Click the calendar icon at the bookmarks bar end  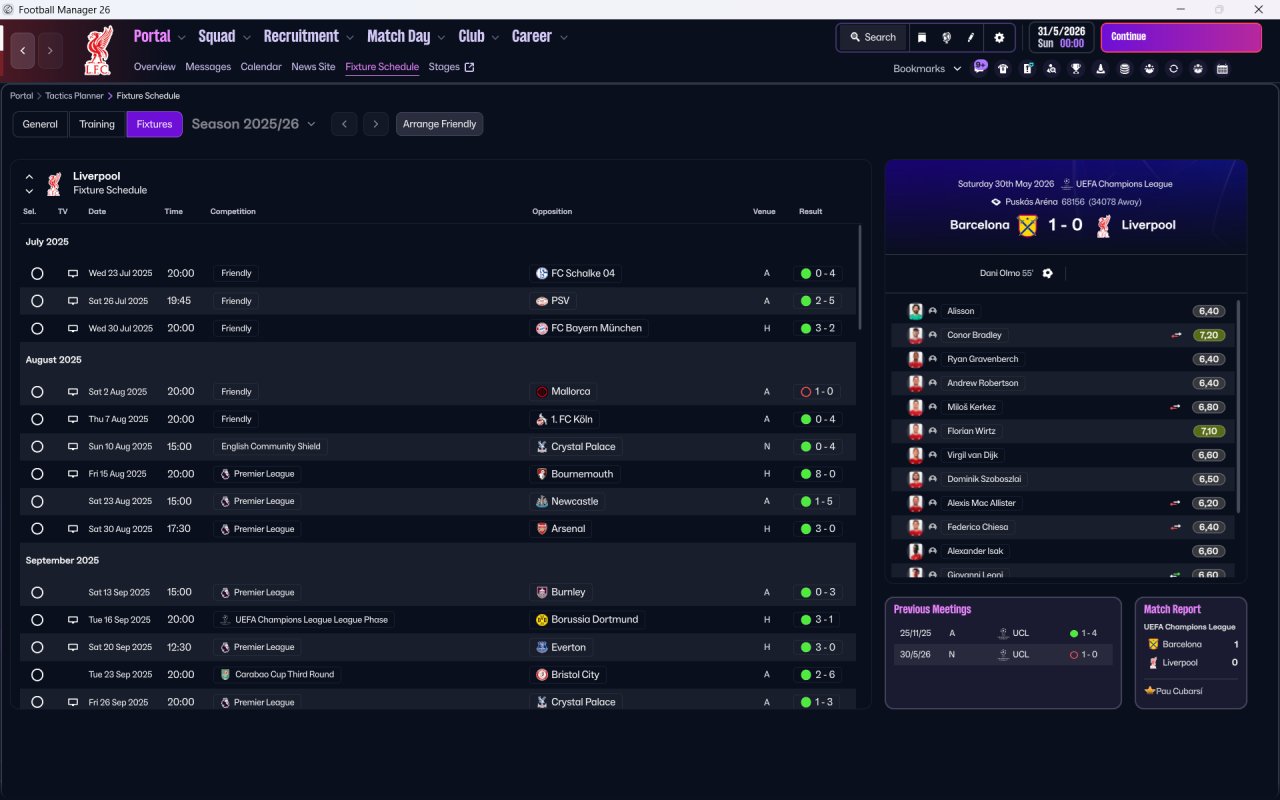point(1222,69)
